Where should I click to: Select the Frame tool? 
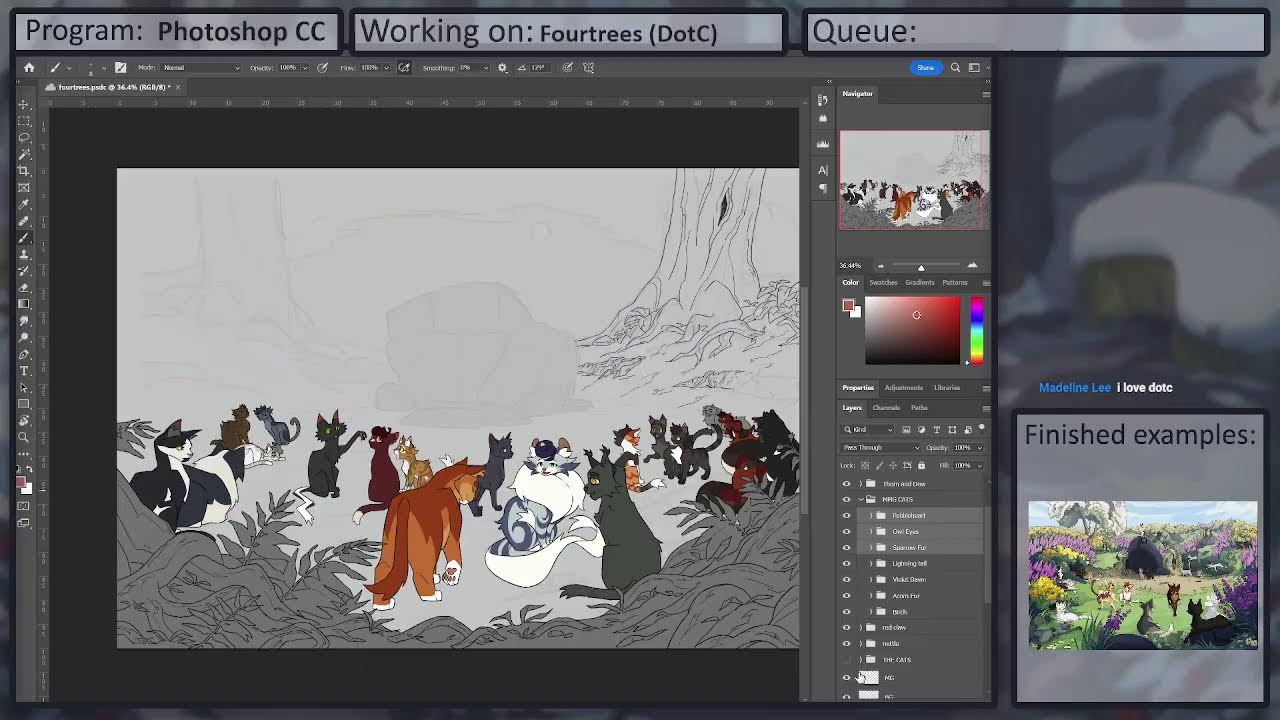[23, 187]
